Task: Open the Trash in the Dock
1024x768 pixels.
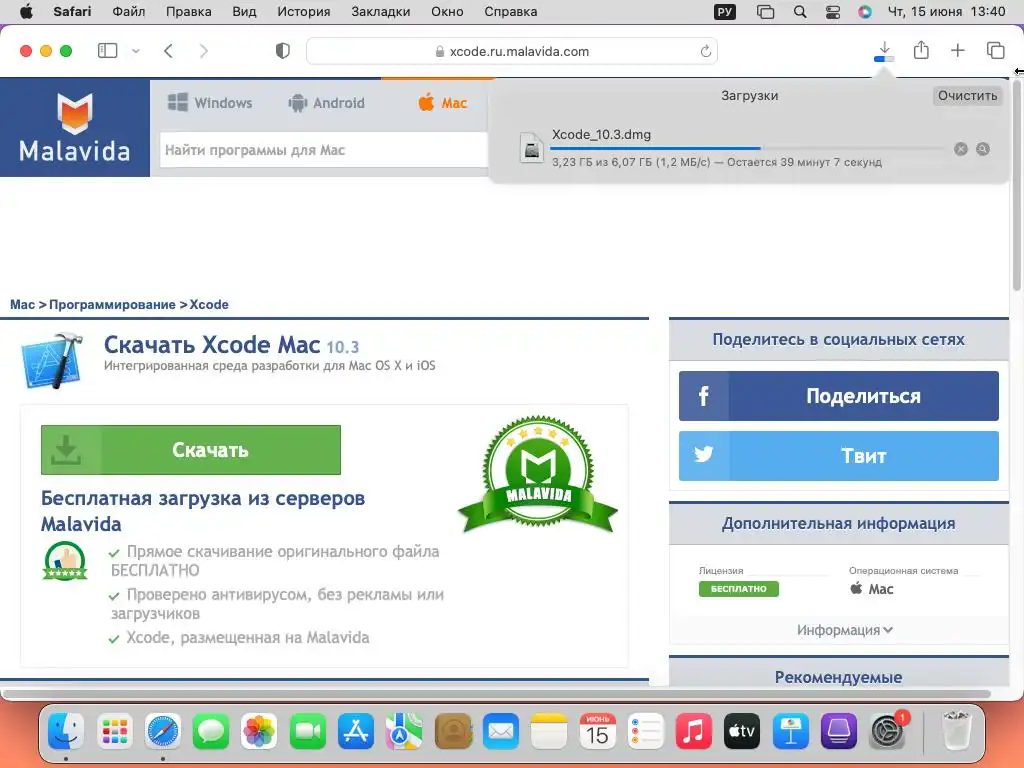Action: [957, 731]
